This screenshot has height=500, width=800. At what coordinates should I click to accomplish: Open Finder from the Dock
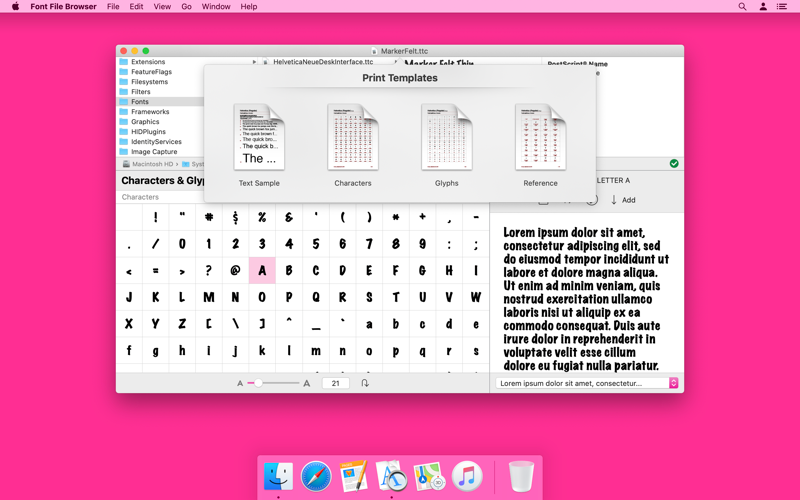pos(278,476)
